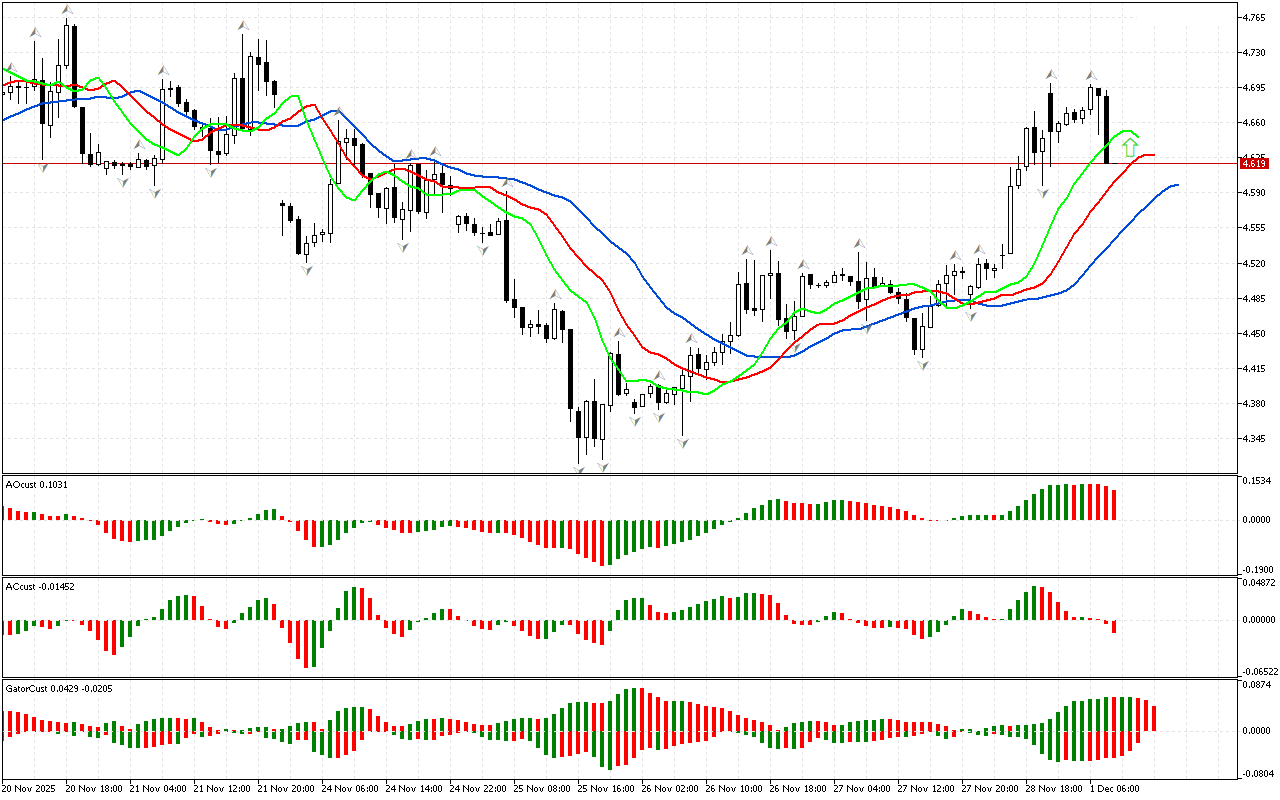
Task: Click the green up arrow near the Alligator lines
Action: coord(1129,148)
